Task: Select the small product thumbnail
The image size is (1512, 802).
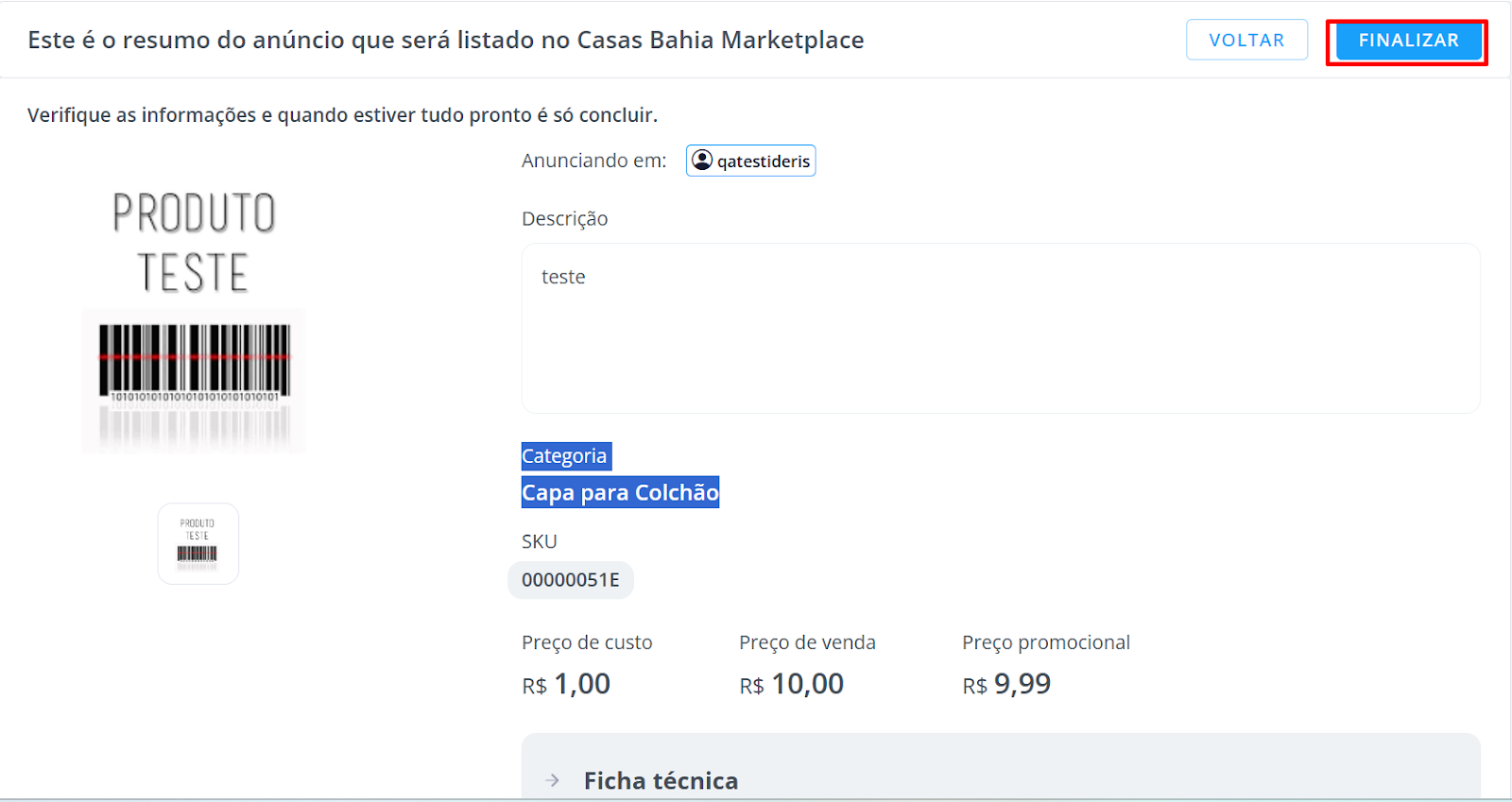Action: point(198,543)
